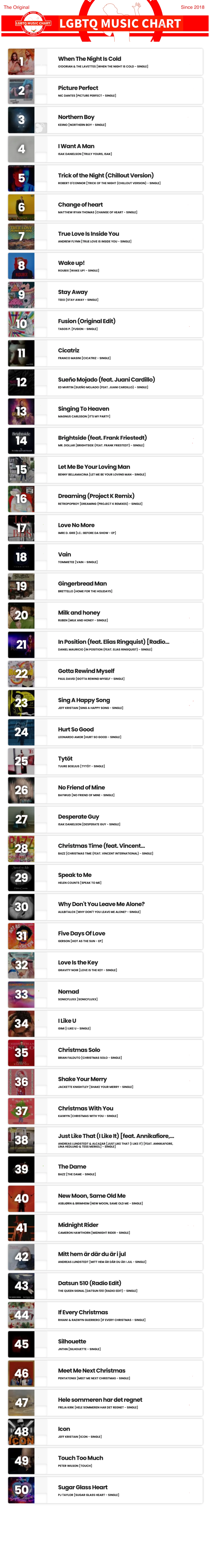
Task: Click the Love No More cover thumbnail
Action: pyautogui.click(x=21, y=528)
